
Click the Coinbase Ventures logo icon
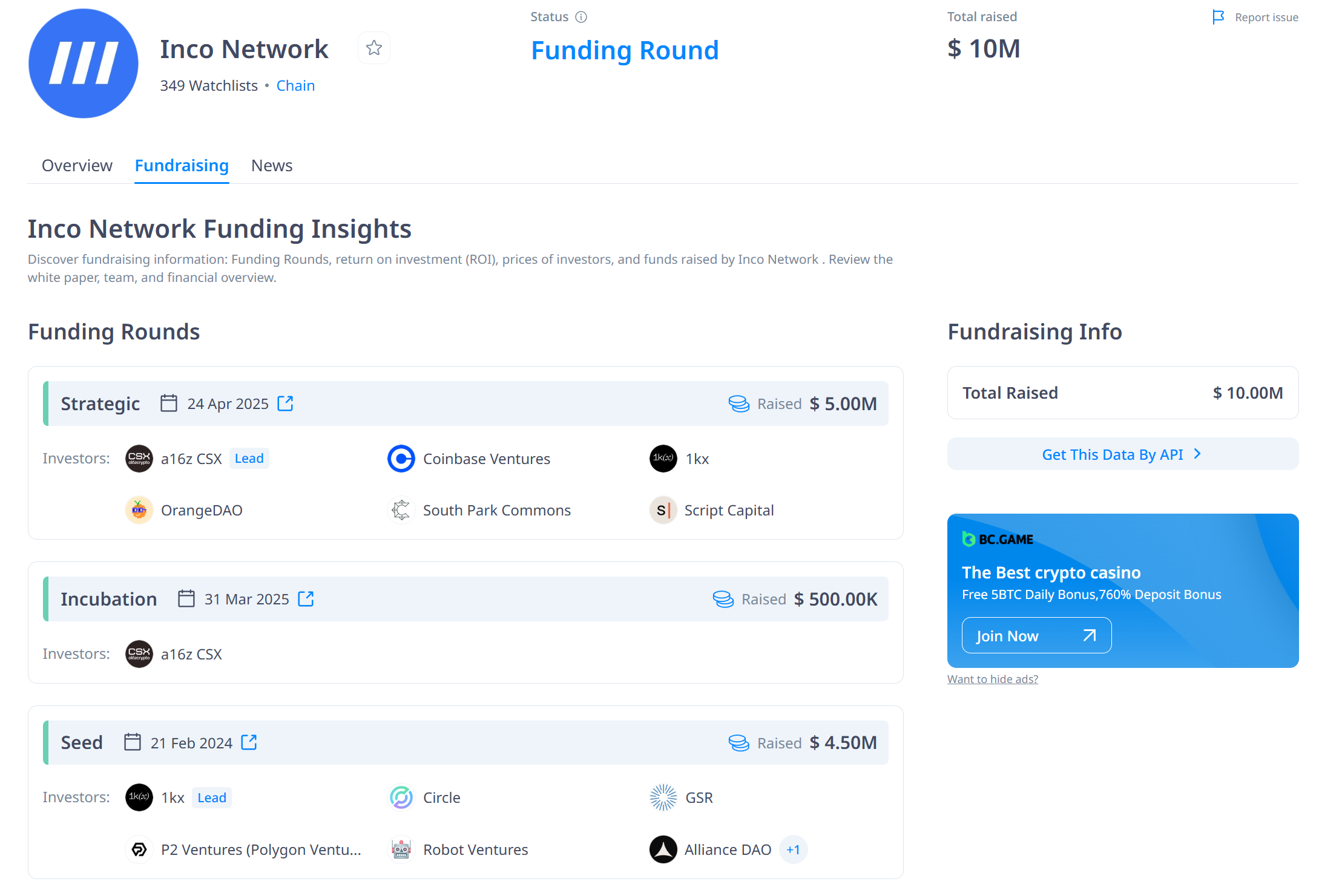(401, 459)
